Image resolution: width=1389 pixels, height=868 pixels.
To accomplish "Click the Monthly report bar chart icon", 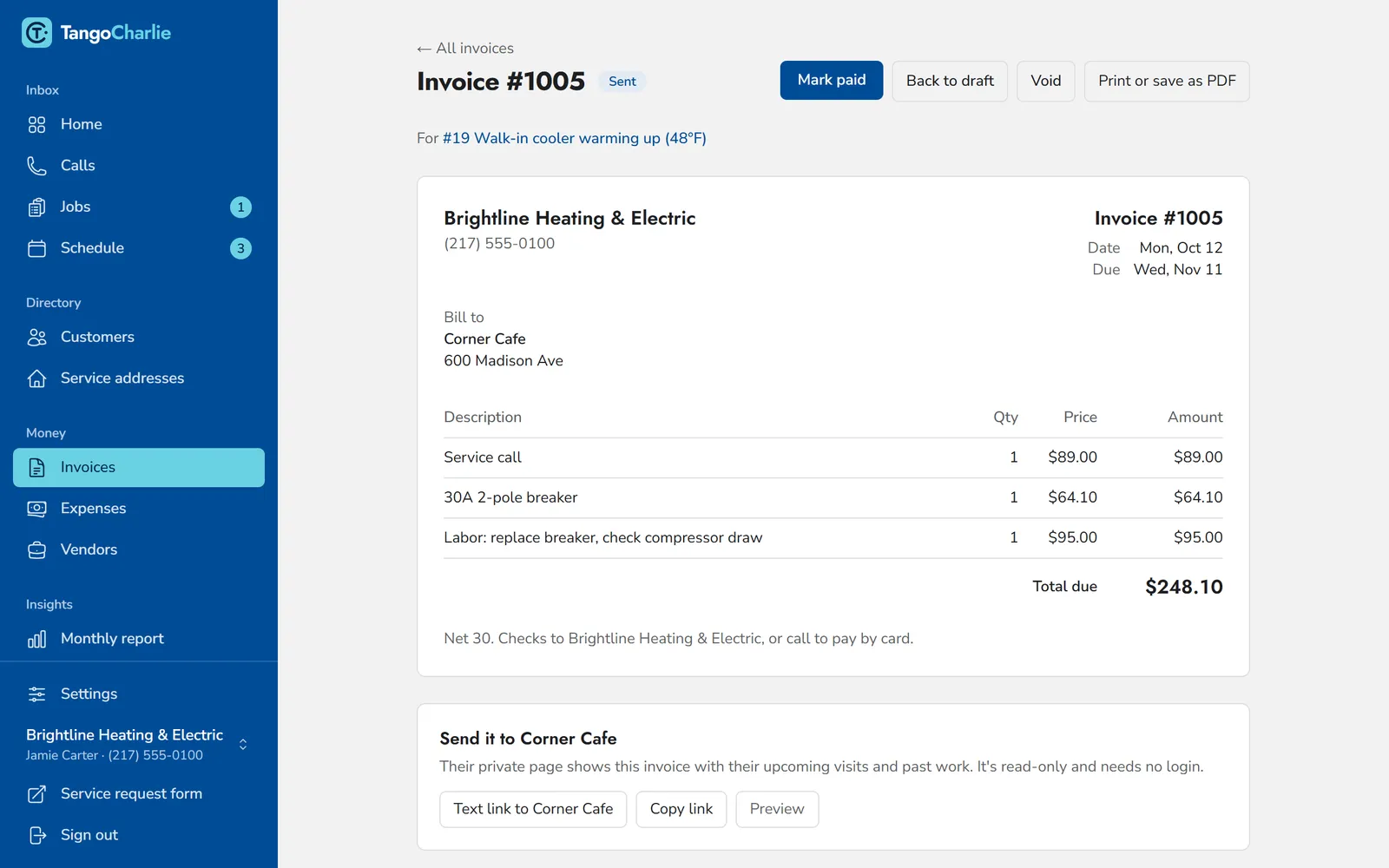I will pos(36,639).
